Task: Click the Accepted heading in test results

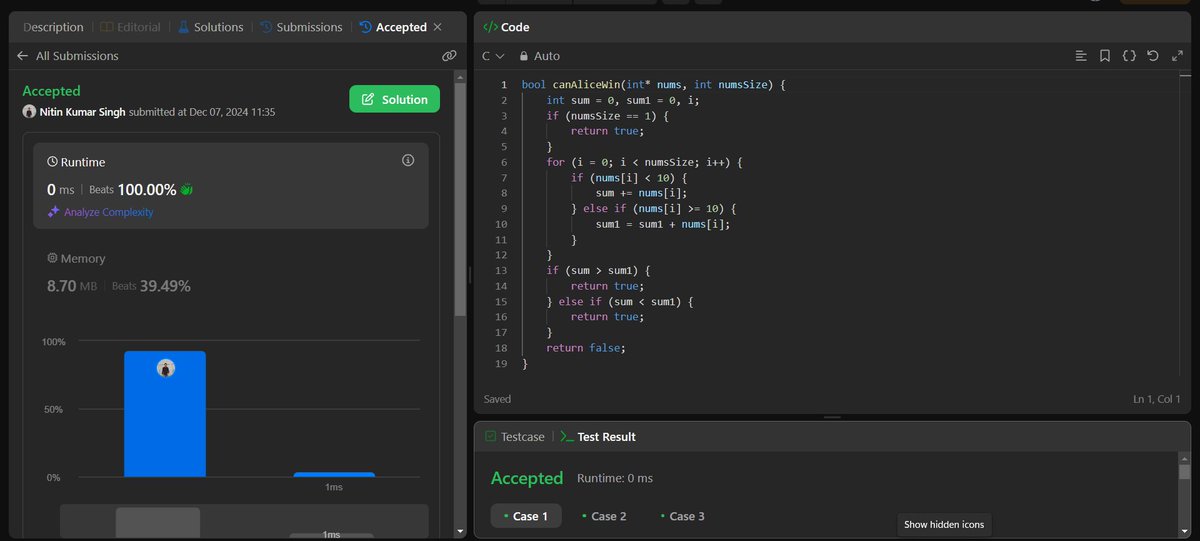Action: pos(527,478)
